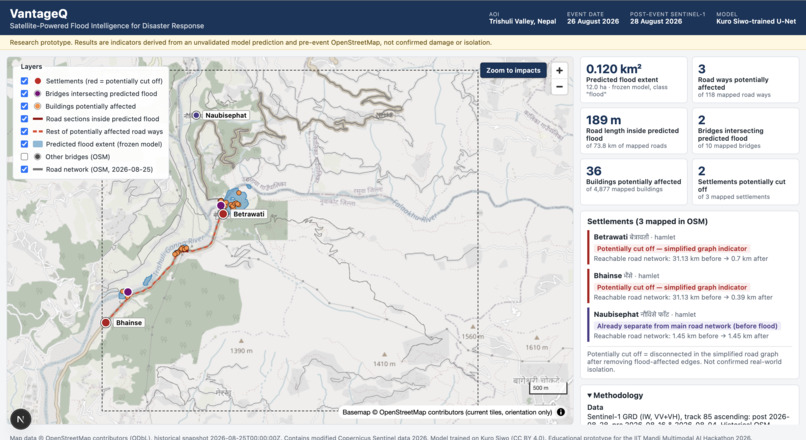Click the purple bridge marker near Bhainse
Image resolution: width=806 pixels, height=440 pixels.
[x=128, y=292]
